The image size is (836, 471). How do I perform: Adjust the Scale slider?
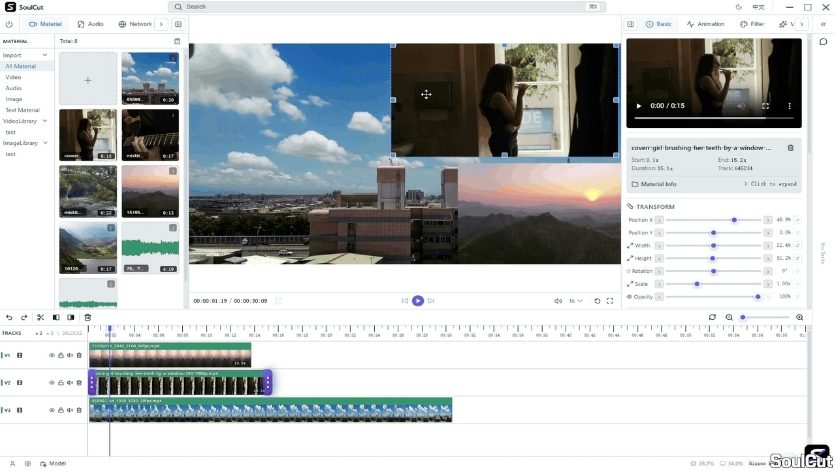[x=713, y=284]
